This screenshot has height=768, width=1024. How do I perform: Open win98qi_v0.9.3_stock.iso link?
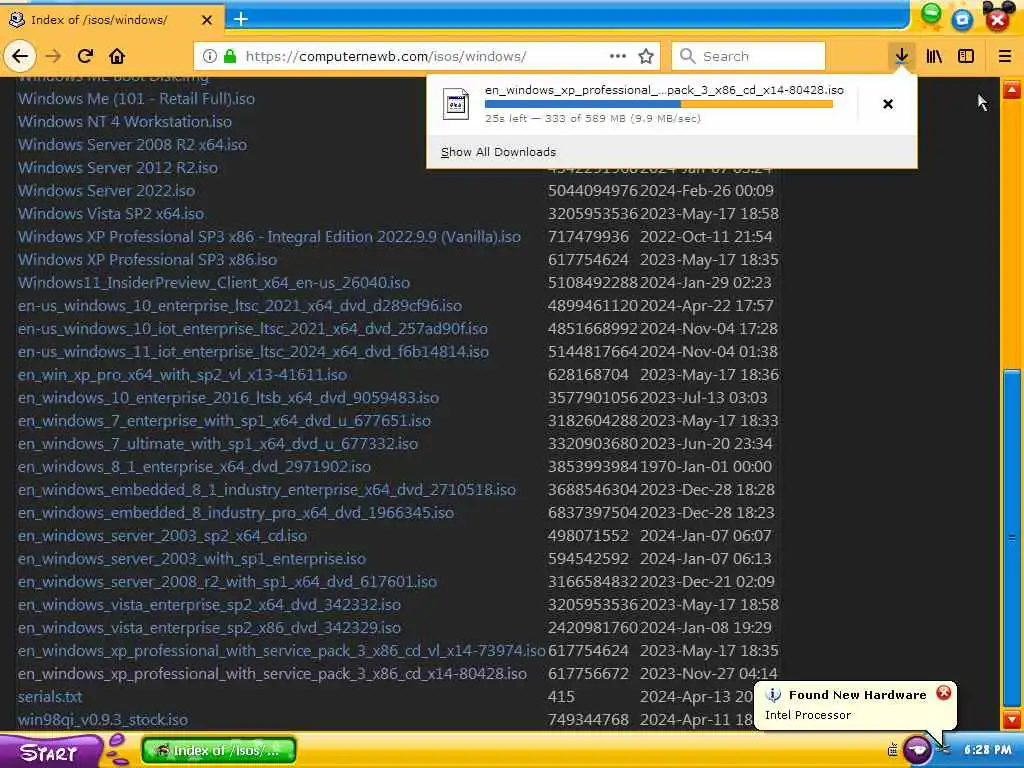[x=103, y=720]
